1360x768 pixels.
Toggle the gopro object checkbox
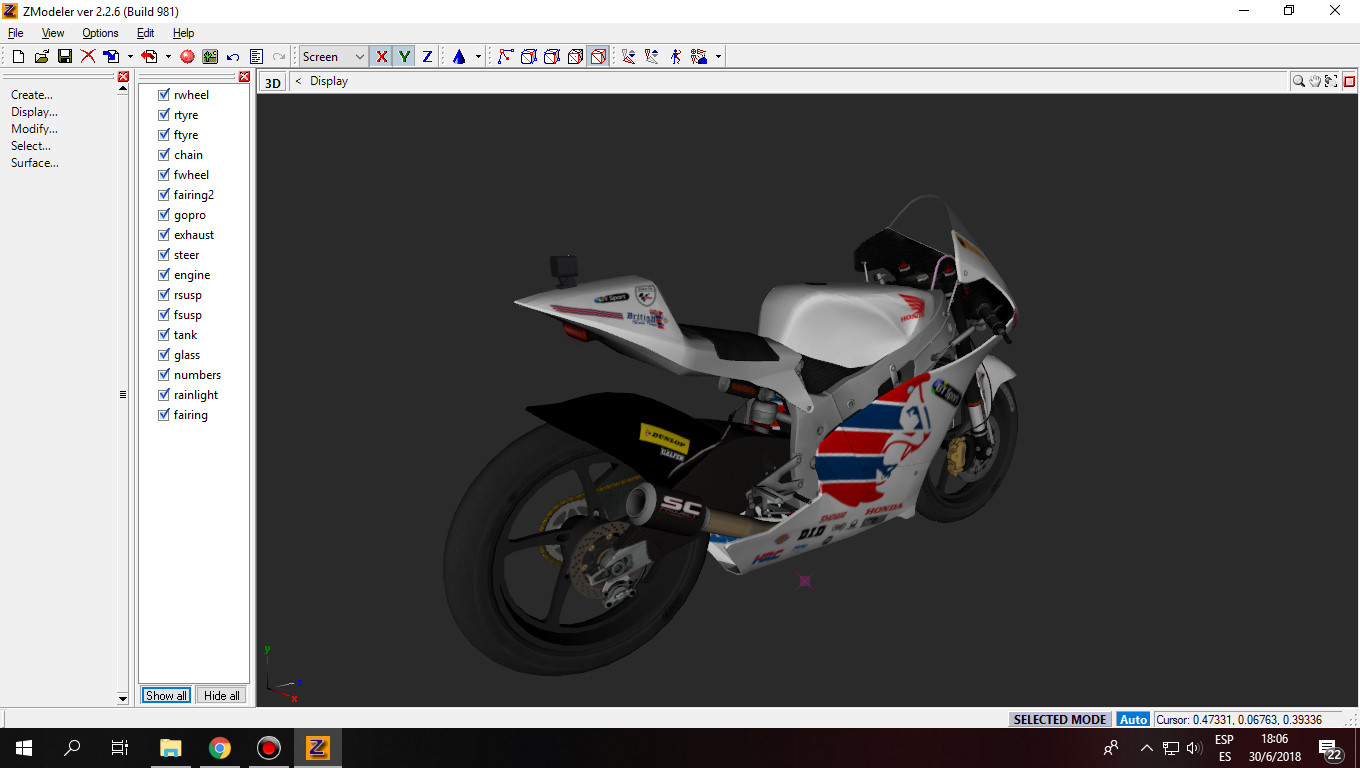coord(164,215)
